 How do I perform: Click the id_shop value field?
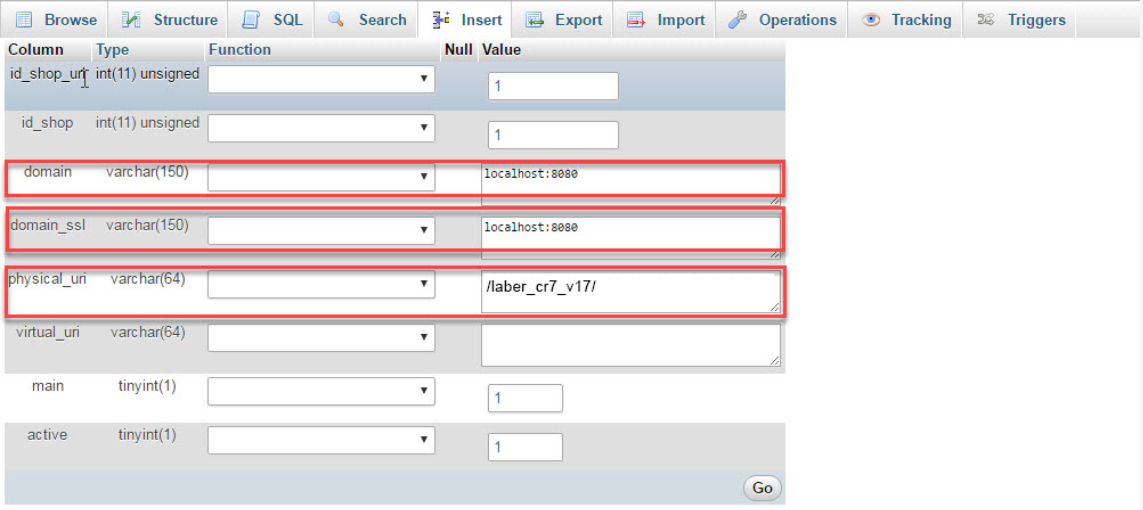[x=553, y=135]
